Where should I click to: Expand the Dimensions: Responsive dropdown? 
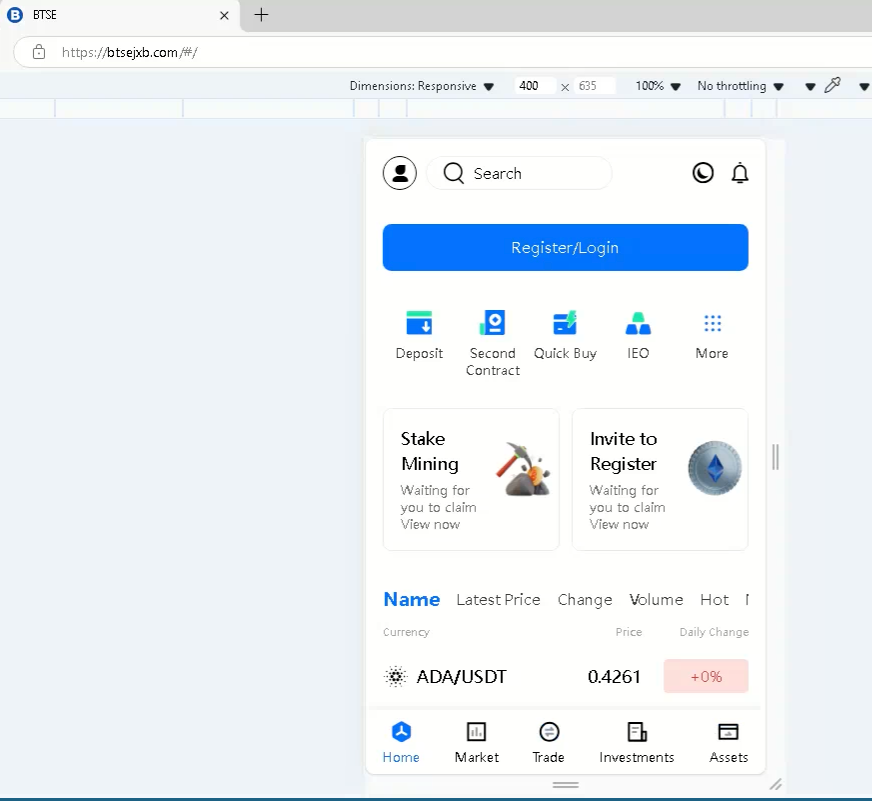pyautogui.click(x=422, y=86)
